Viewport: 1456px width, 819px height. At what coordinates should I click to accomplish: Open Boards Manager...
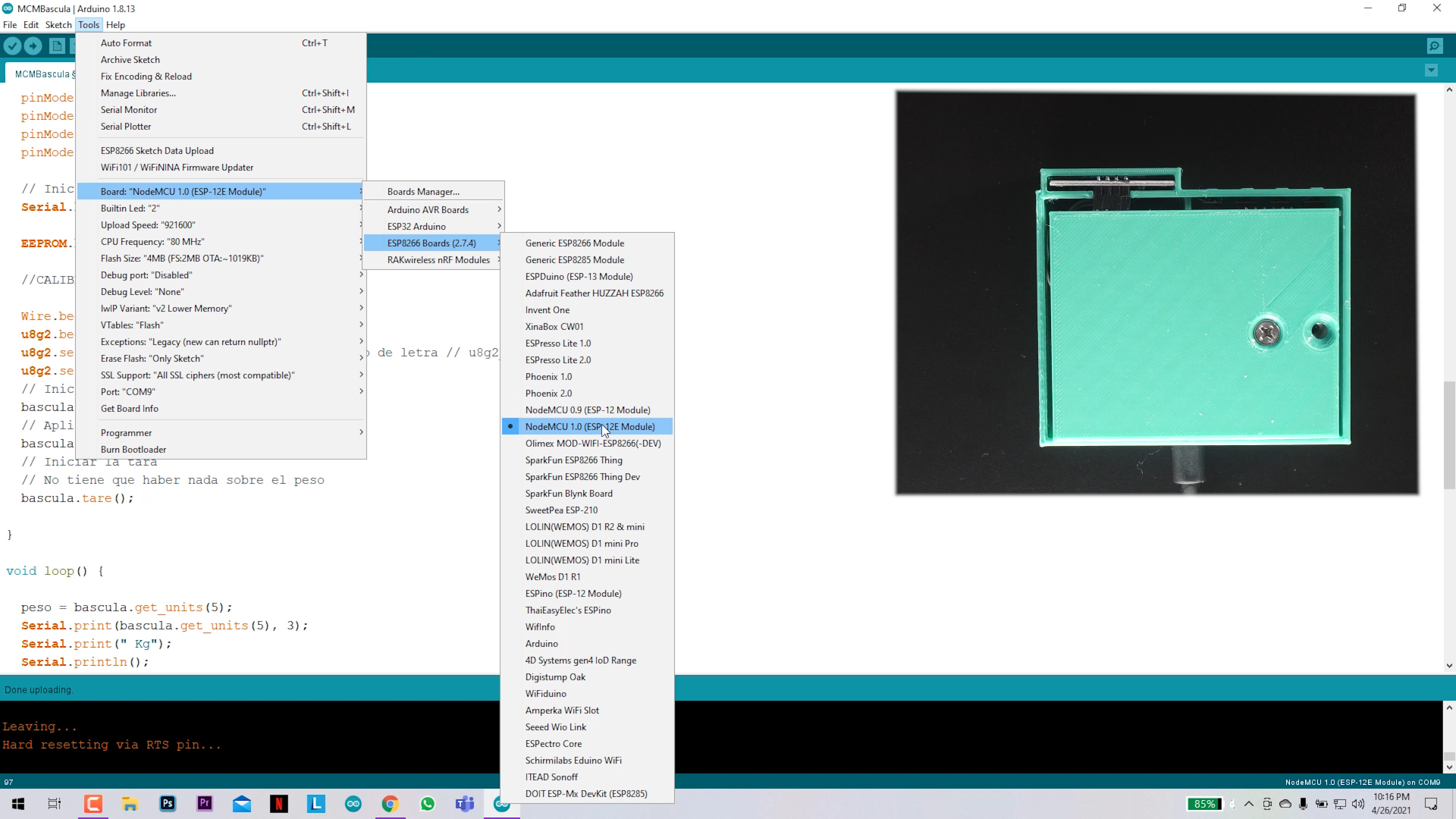(422, 191)
